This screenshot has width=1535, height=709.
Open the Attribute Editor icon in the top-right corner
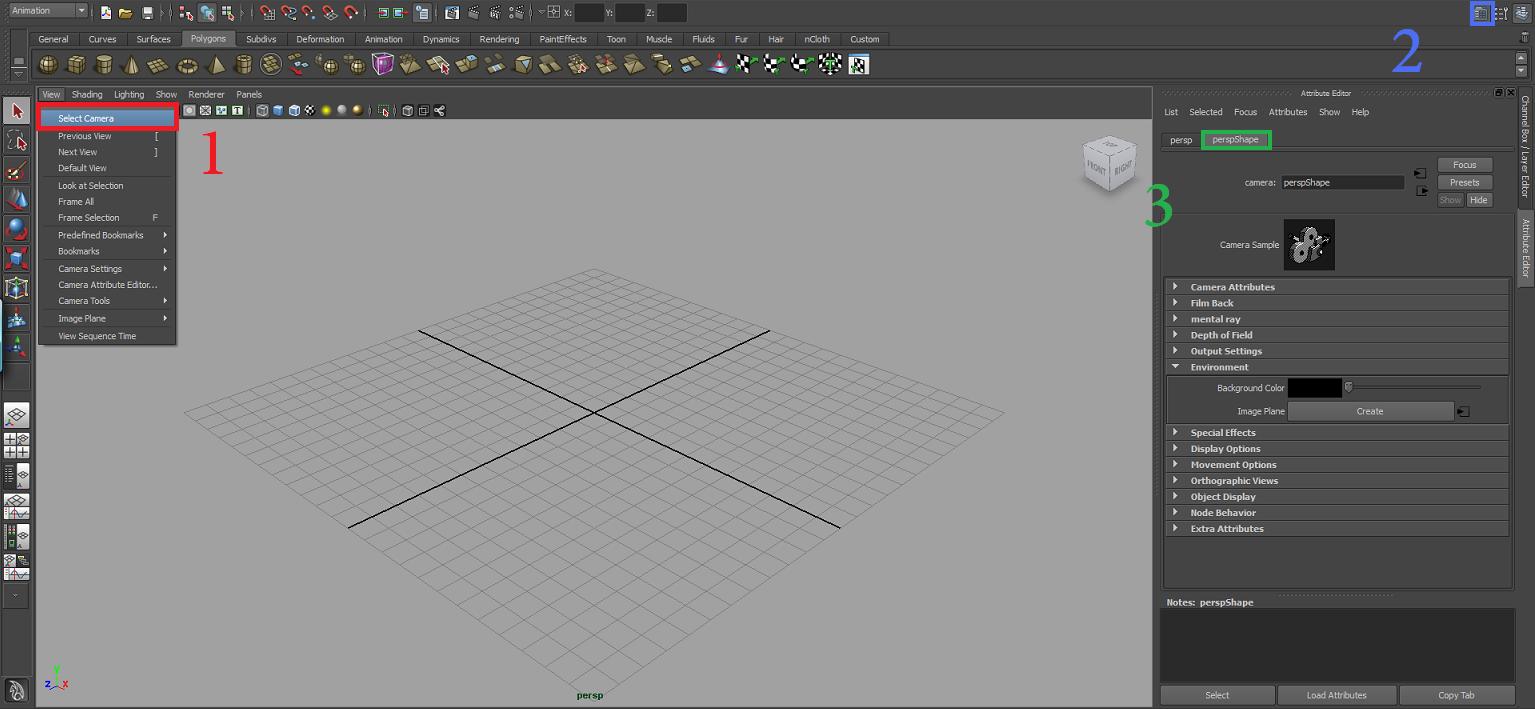tap(1482, 13)
